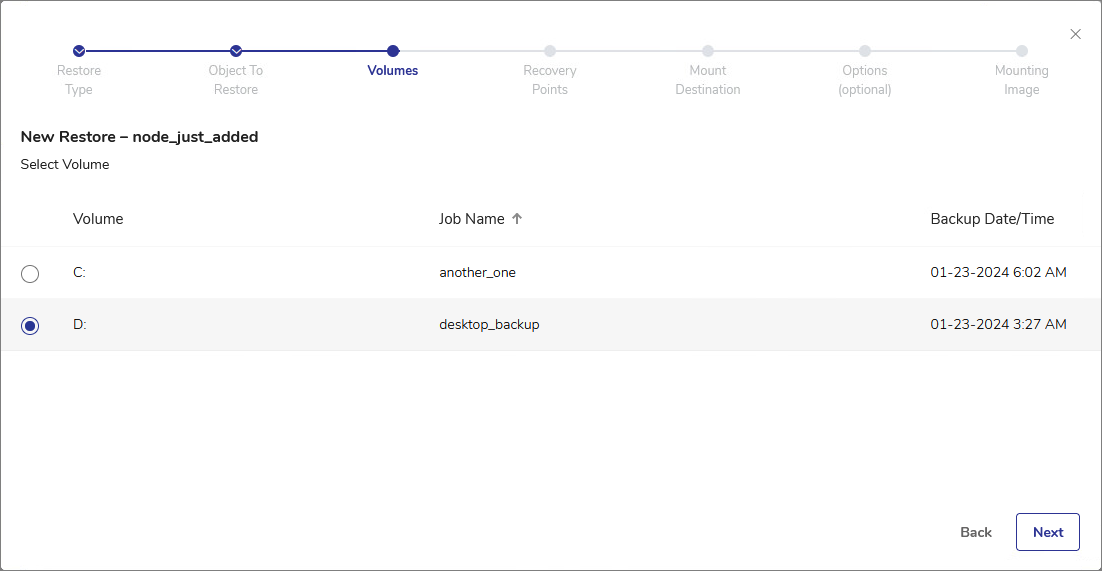
Task: Click the Object To Restore step checkmark
Action: click(236, 51)
